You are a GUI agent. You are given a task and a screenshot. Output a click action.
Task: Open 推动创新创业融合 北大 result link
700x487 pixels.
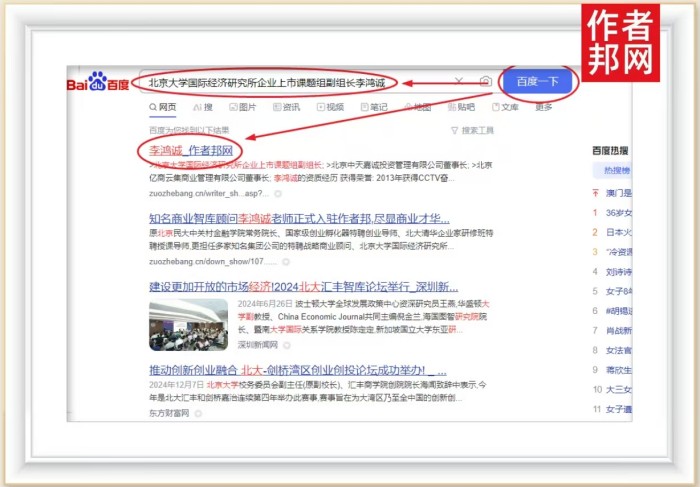click(x=298, y=369)
